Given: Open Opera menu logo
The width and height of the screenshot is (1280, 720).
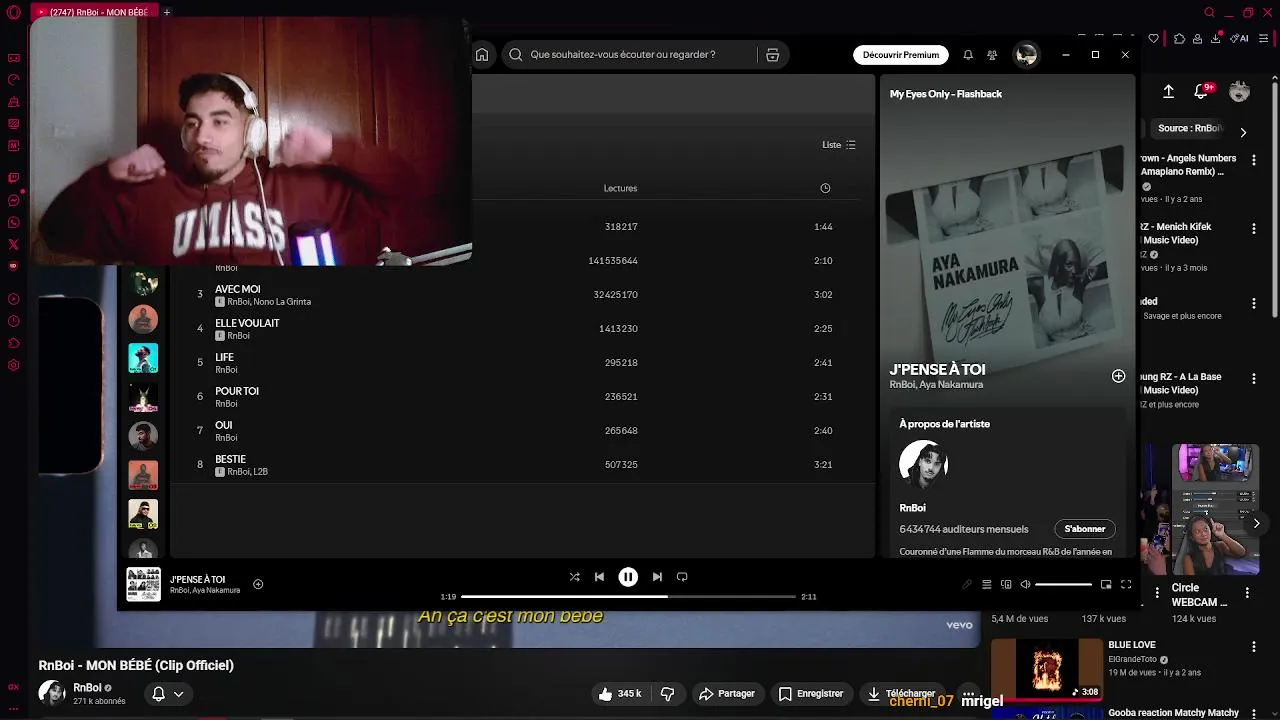Looking at the screenshot, I should pos(13,13).
